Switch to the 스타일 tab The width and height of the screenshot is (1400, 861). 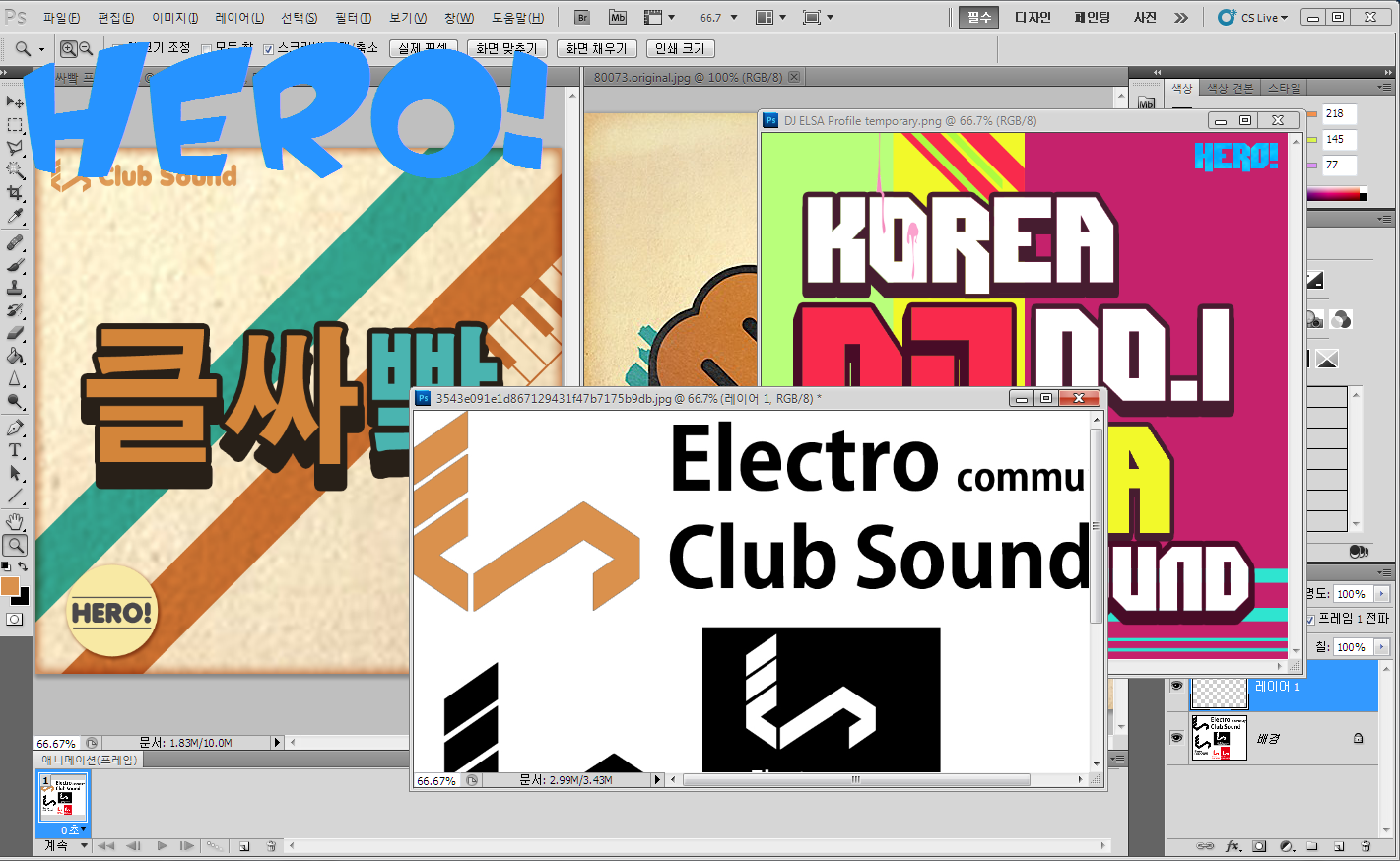click(x=1284, y=88)
